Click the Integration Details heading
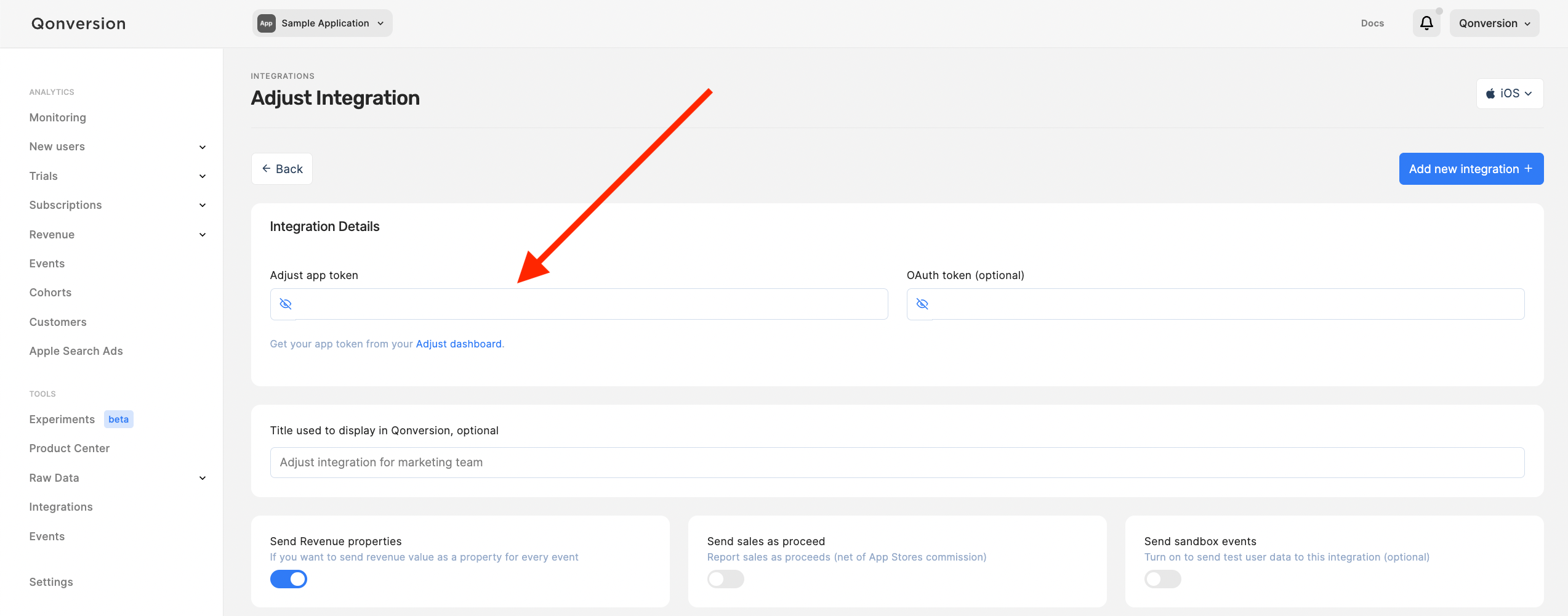The width and height of the screenshot is (1568, 616). 324,227
